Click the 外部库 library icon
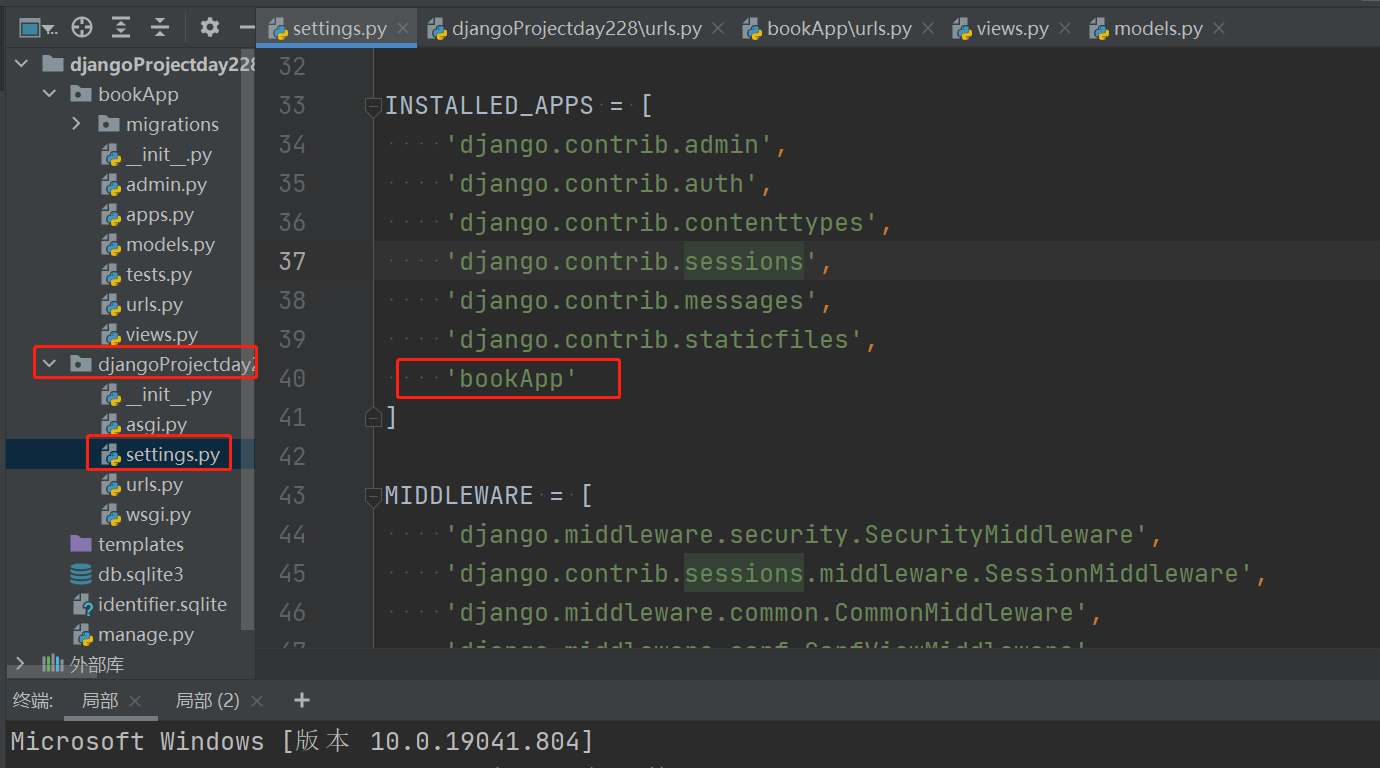The height and width of the screenshot is (768, 1380). 52,664
